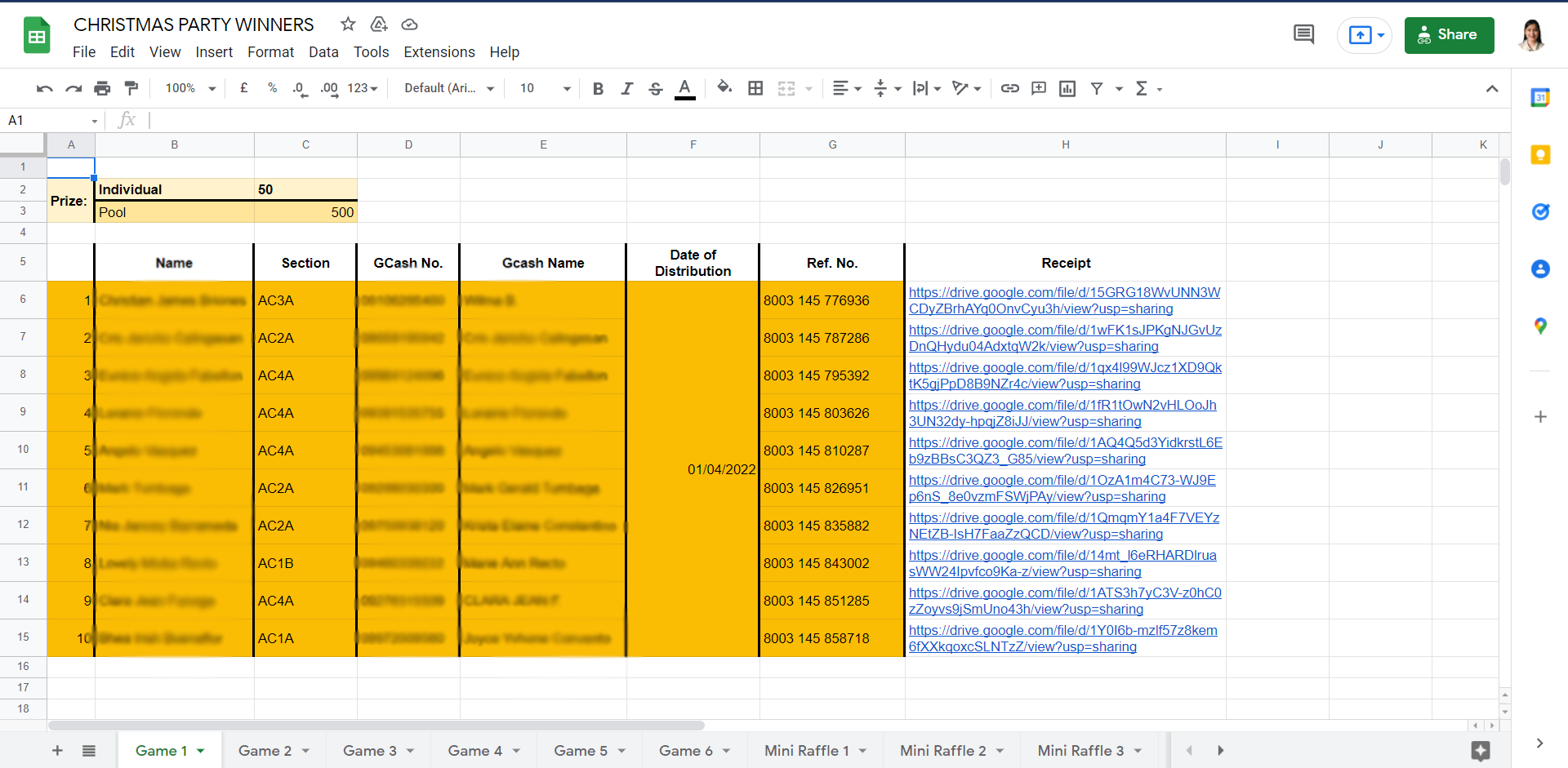Click the Share button

1449,35
